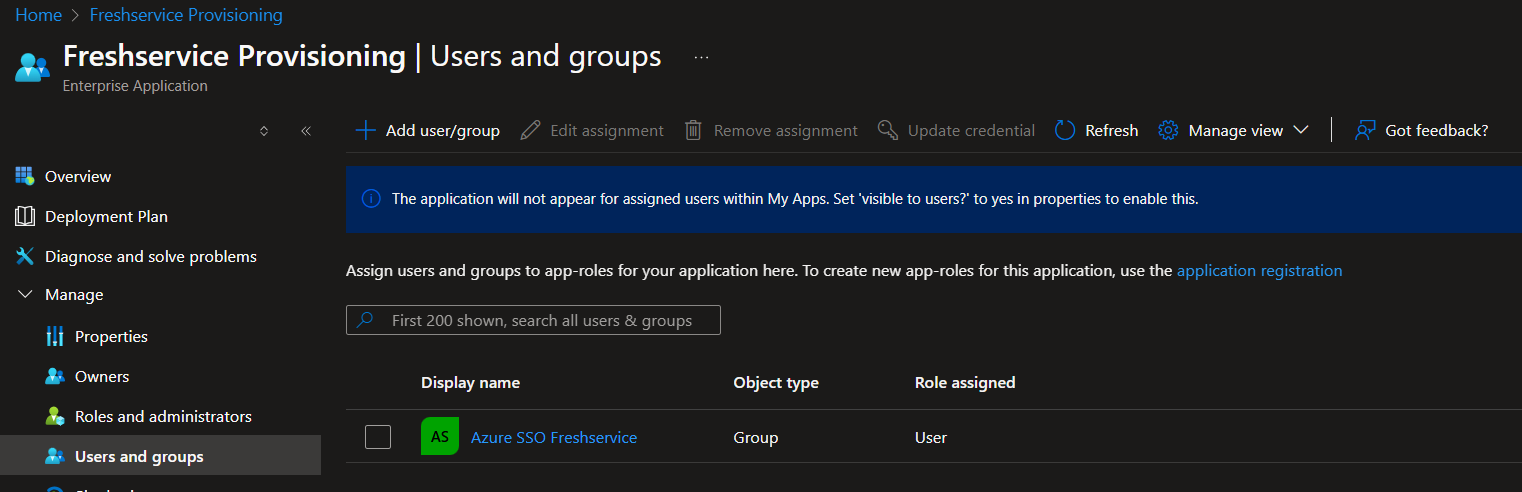Click the Users and groups sidebar icon
1522x492 pixels.
coord(55,456)
